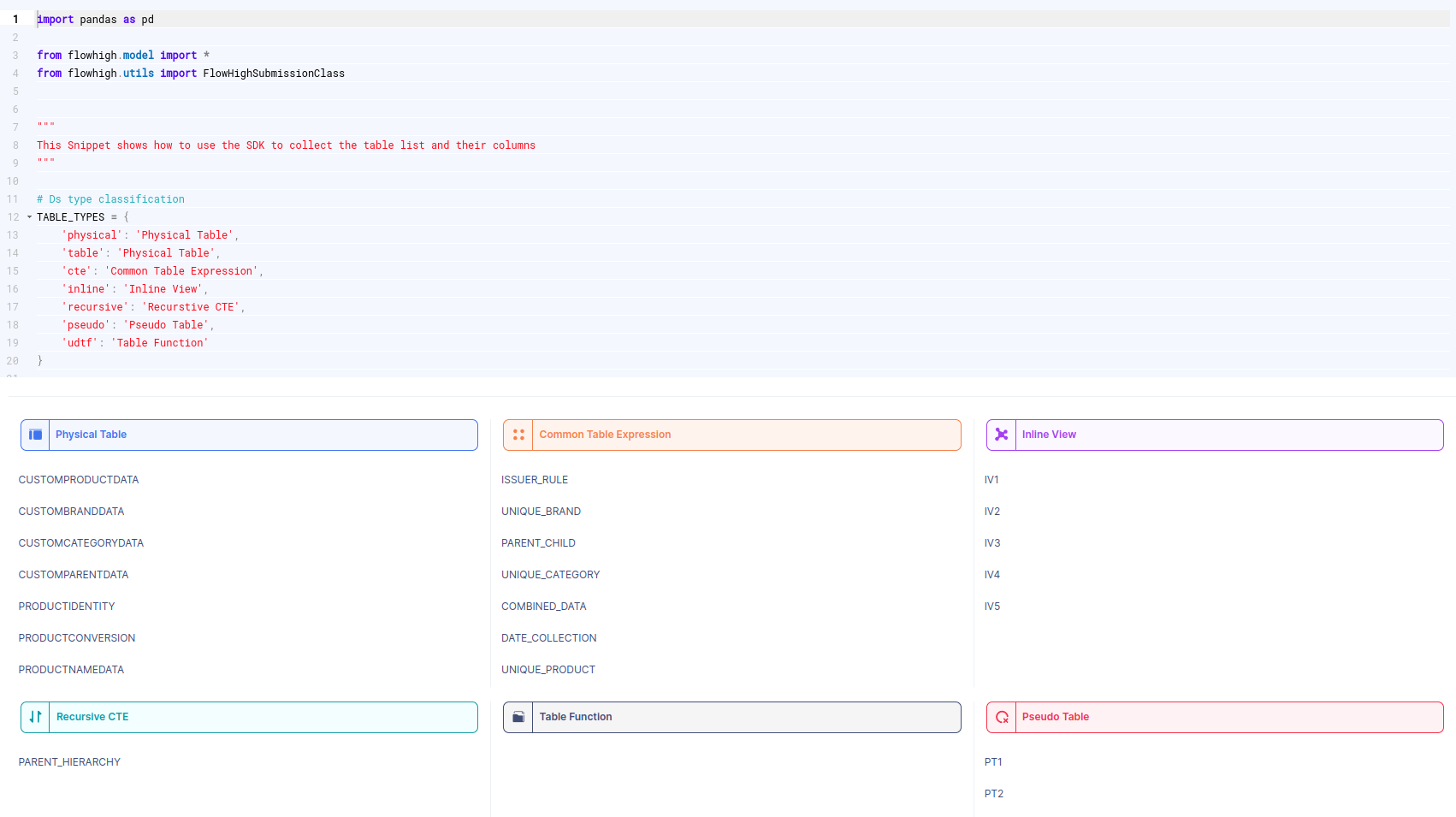Click IV4 inline view entry

click(x=992, y=575)
